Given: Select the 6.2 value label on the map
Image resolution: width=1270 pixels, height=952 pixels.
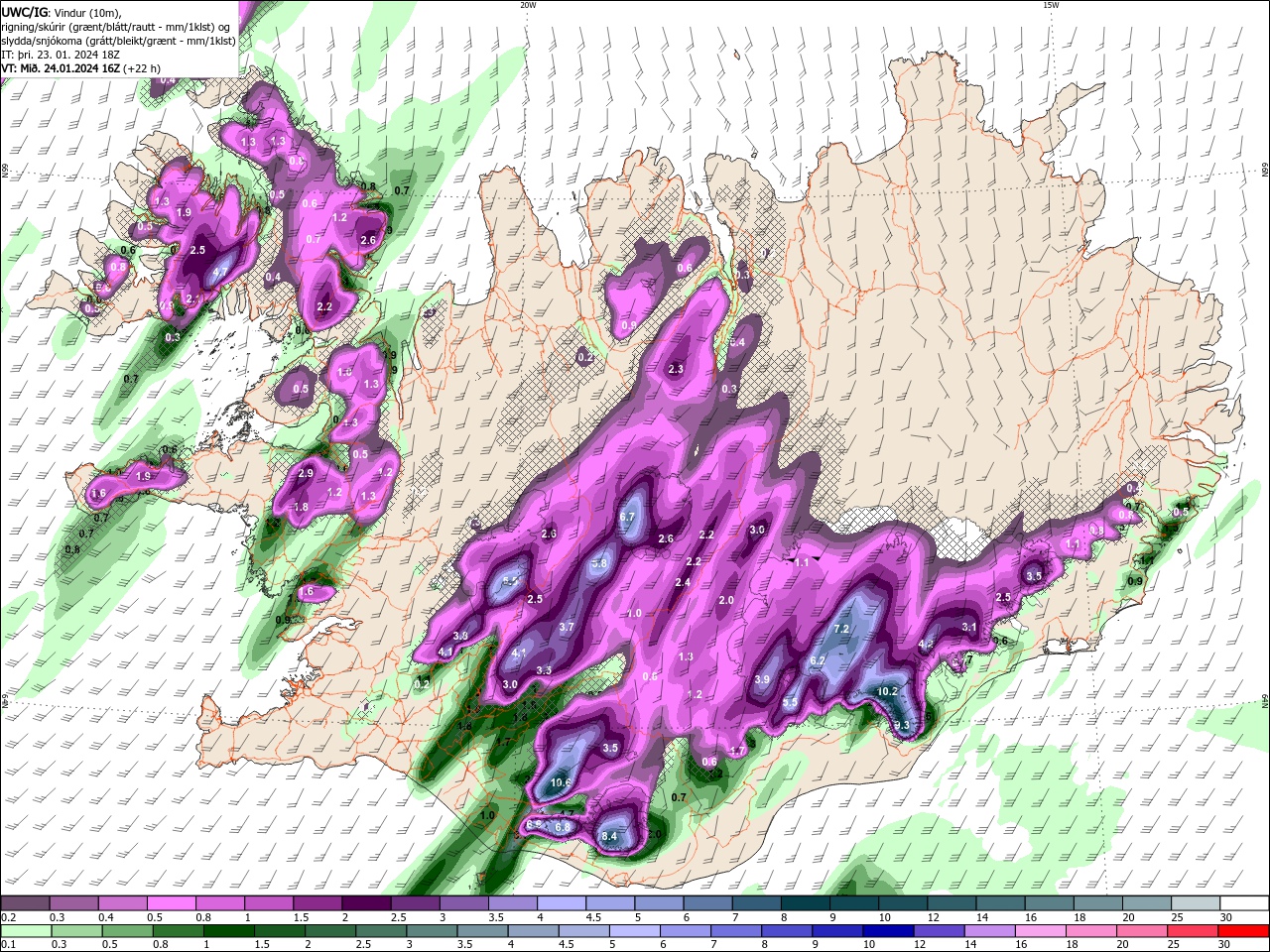Looking at the screenshot, I should tap(818, 660).
